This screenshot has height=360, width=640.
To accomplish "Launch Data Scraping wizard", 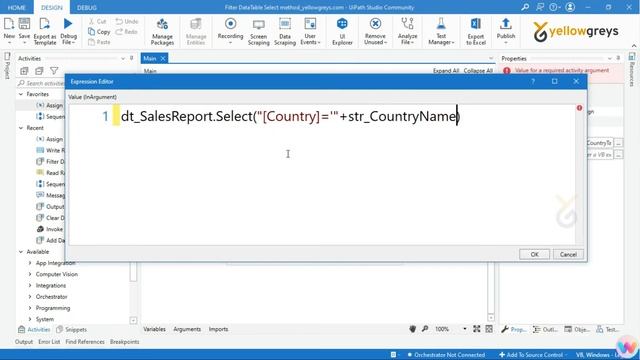I will click(x=285, y=31).
